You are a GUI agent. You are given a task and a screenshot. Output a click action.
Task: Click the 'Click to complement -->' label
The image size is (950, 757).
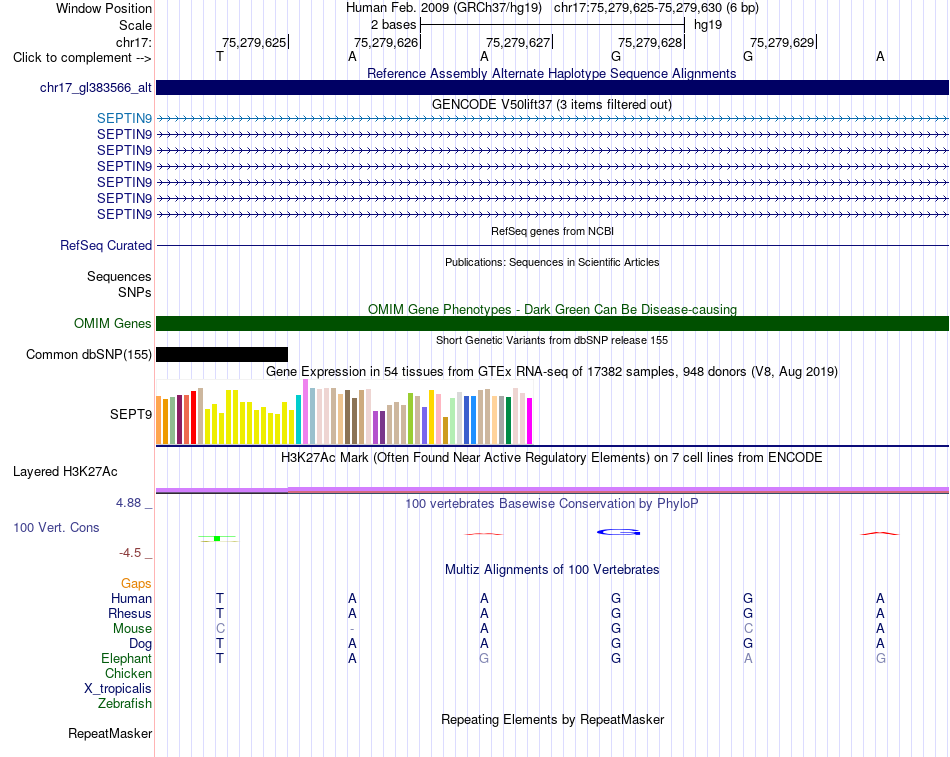[82, 58]
